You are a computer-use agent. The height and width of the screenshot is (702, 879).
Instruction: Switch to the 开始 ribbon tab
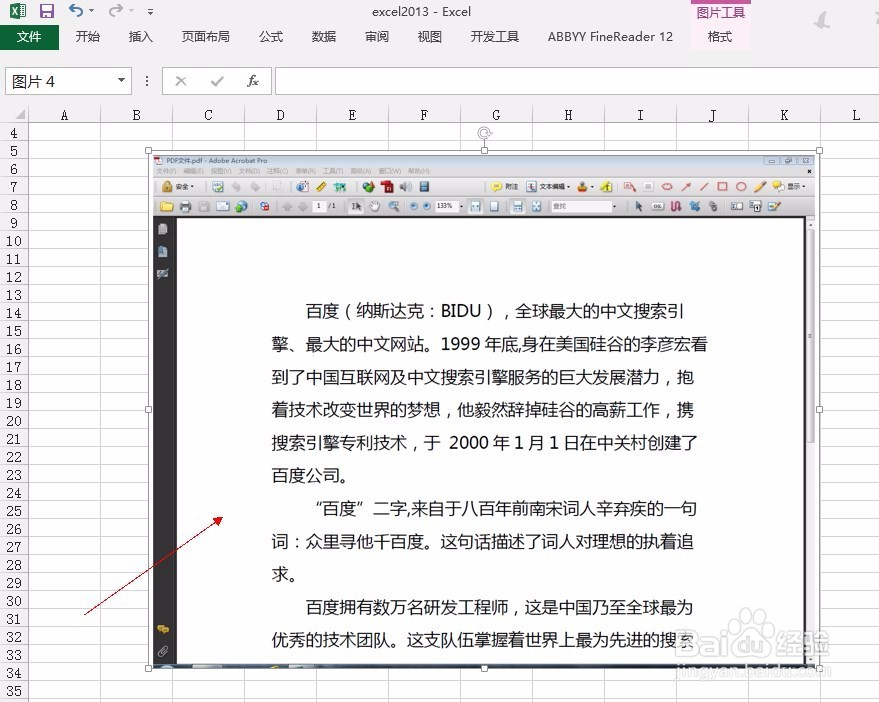click(x=87, y=37)
